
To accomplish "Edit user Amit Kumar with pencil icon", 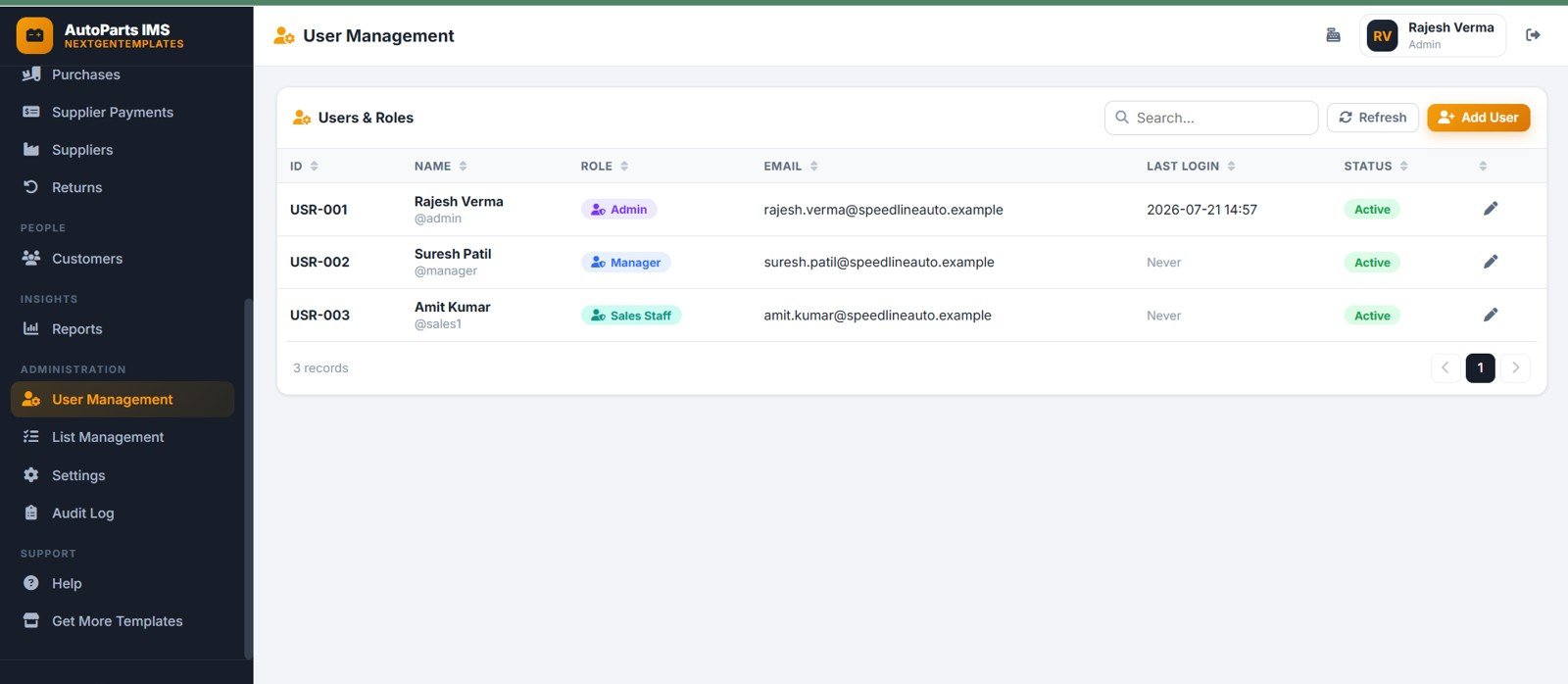I will click(1491, 315).
